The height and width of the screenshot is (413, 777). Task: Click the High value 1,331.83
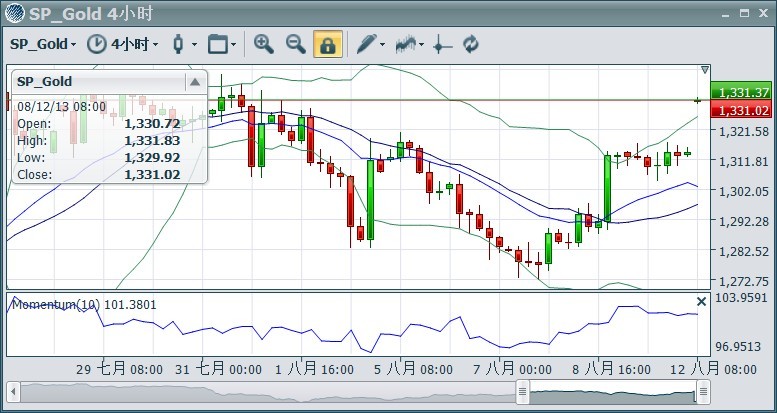[x=152, y=140]
